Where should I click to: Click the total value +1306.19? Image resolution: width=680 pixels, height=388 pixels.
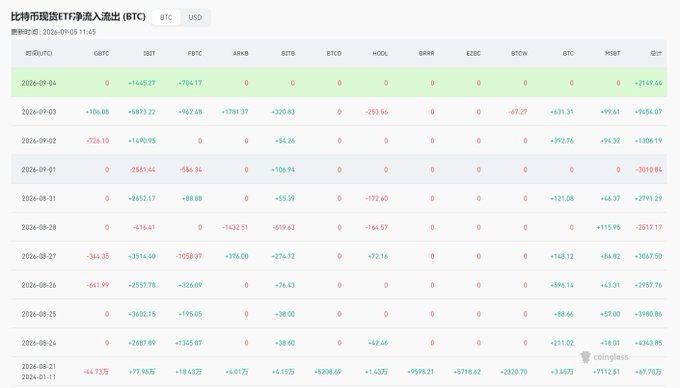click(648, 141)
